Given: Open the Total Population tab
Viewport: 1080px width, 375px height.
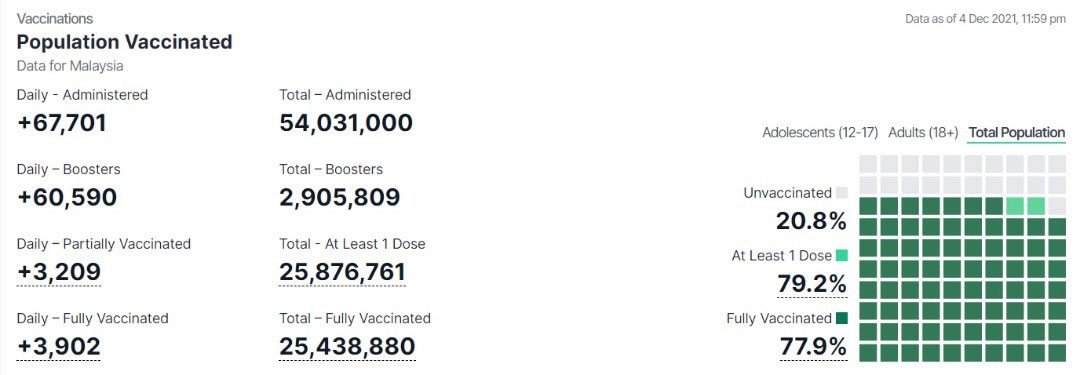Looking at the screenshot, I should pos(1017,132).
